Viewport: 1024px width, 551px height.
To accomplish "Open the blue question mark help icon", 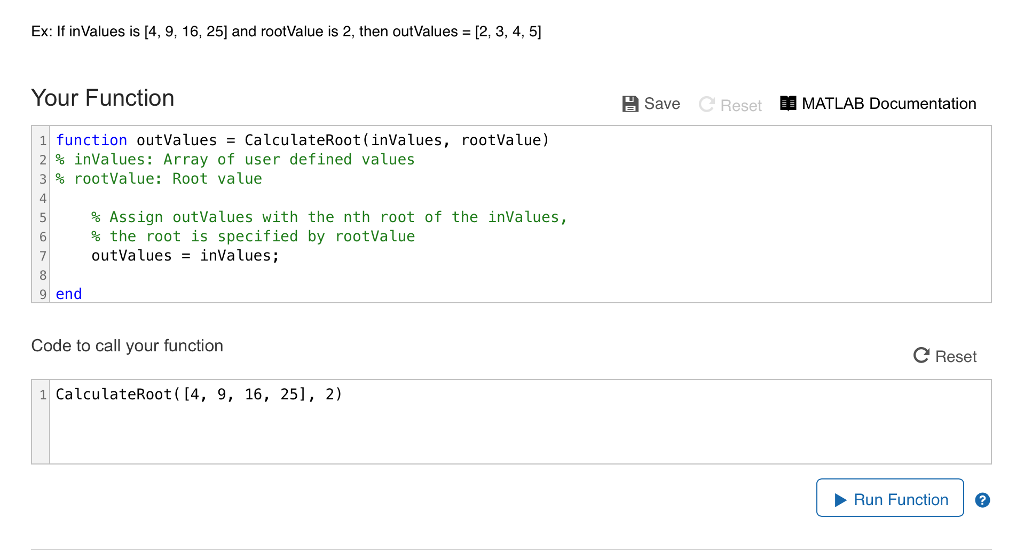I will coord(982,500).
